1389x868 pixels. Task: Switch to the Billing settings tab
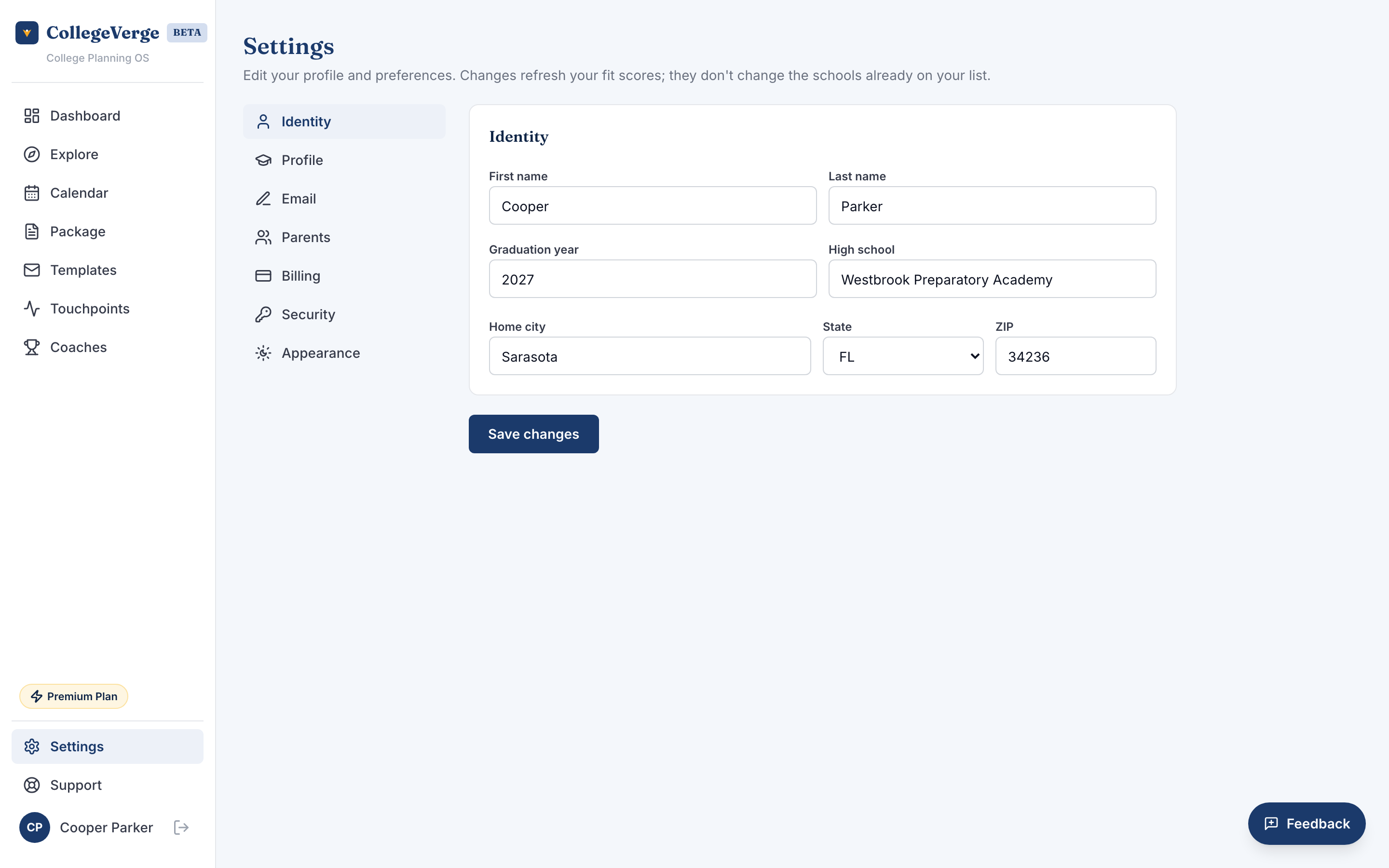[x=344, y=276]
